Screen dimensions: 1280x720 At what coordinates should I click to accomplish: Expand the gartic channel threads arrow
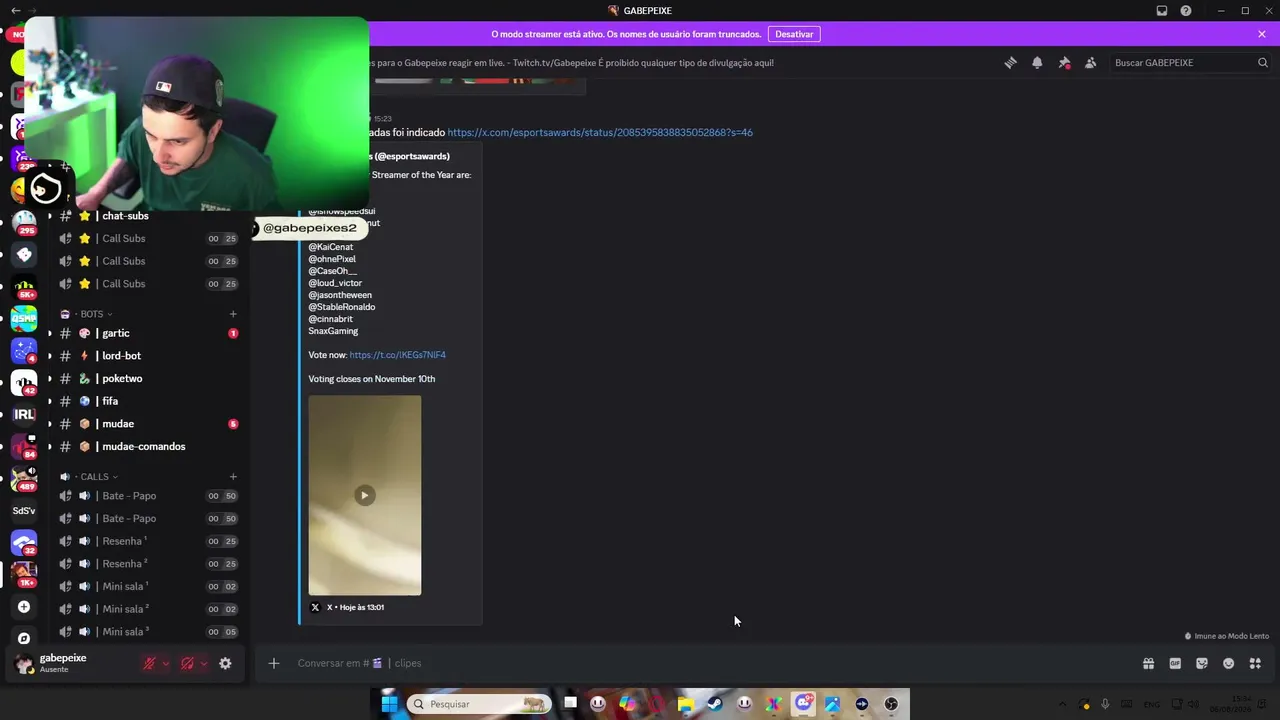pos(50,333)
